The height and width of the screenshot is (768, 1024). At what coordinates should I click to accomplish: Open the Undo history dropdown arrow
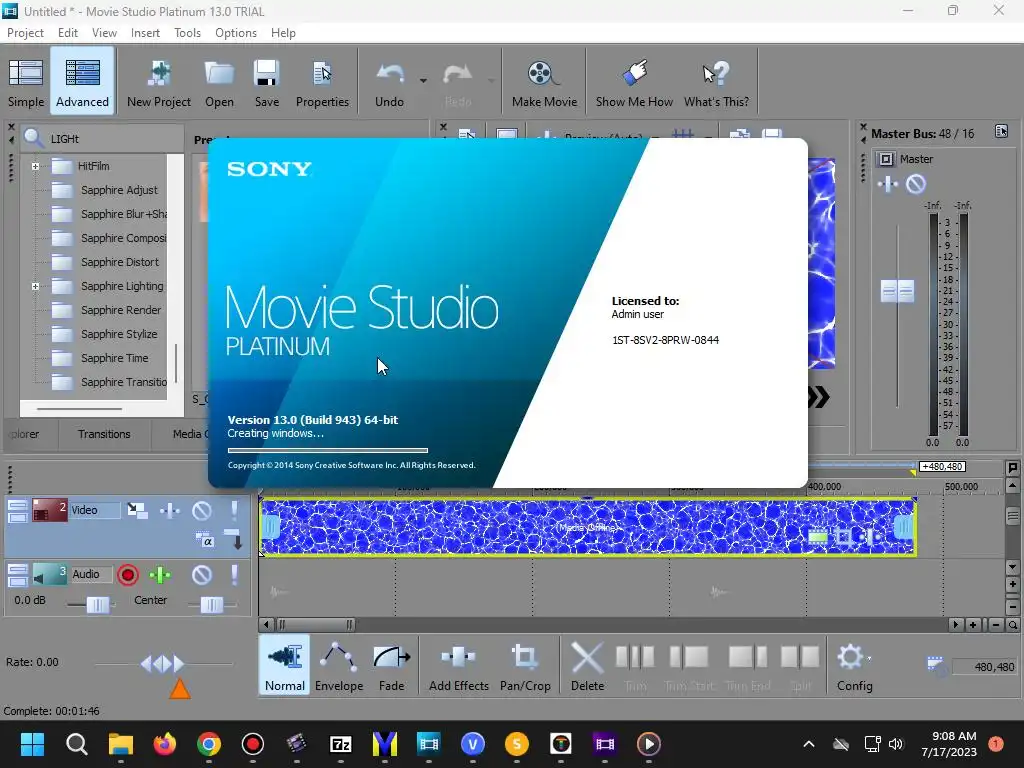click(423, 81)
